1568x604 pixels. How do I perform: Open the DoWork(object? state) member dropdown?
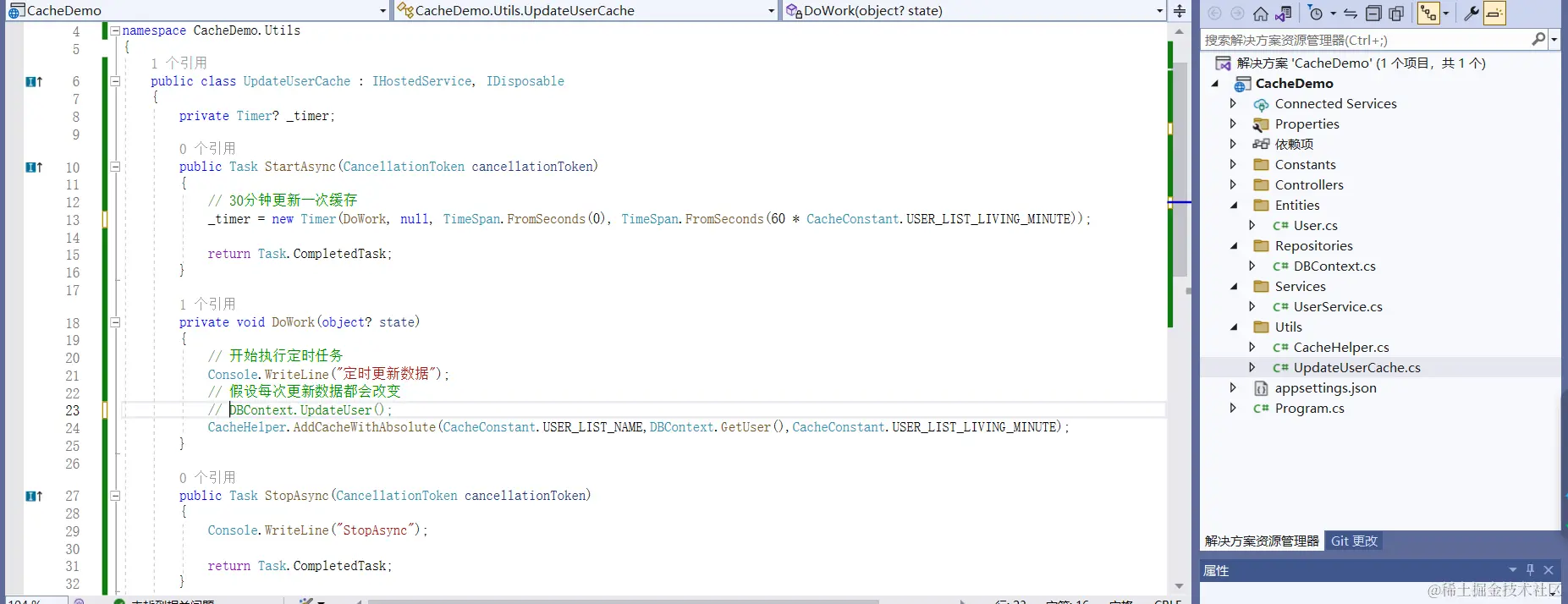(x=1159, y=11)
